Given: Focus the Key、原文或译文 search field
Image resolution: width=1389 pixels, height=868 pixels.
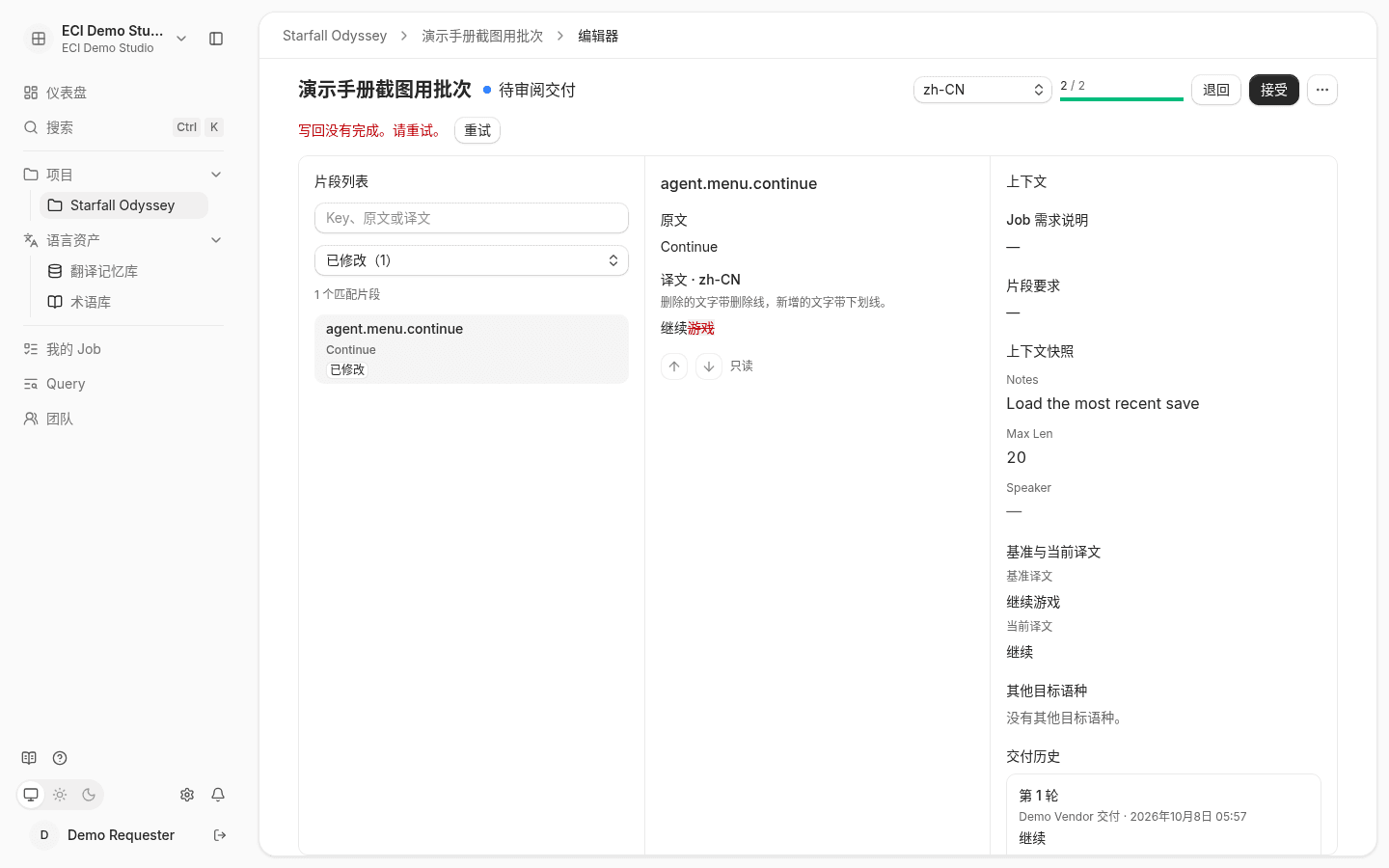Looking at the screenshot, I should (x=472, y=218).
